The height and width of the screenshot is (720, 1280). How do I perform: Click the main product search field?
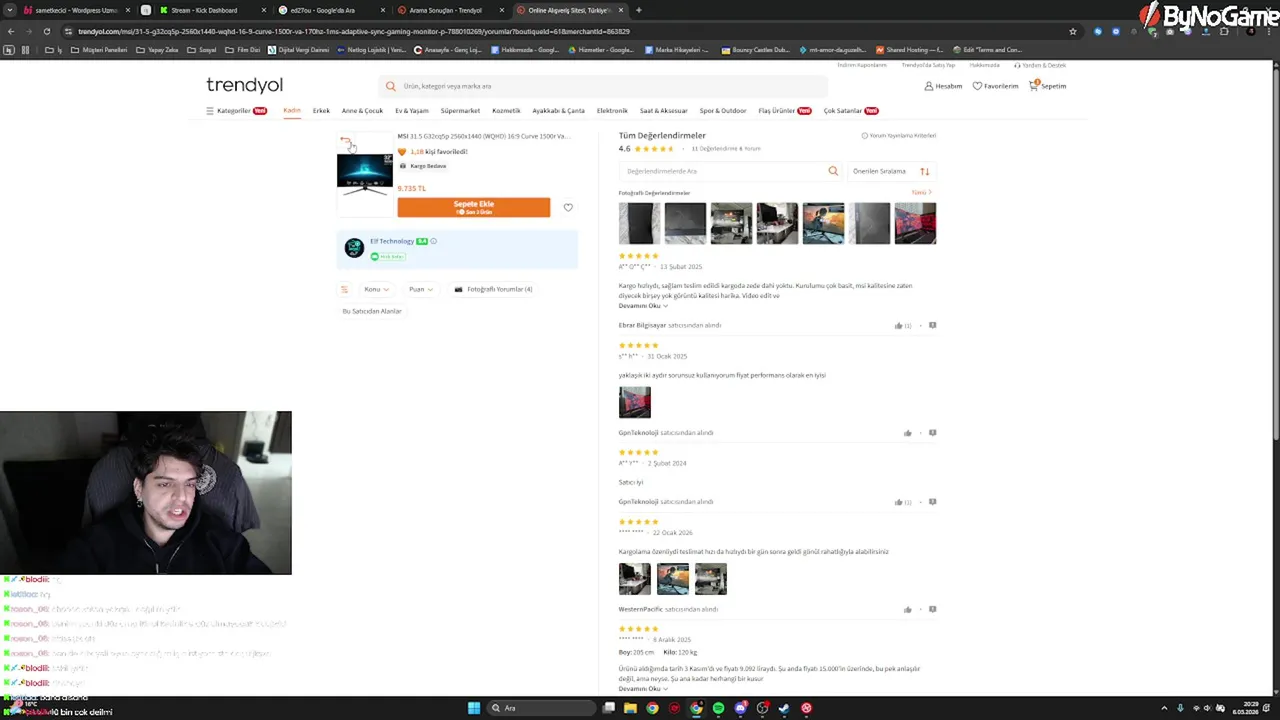(x=603, y=86)
